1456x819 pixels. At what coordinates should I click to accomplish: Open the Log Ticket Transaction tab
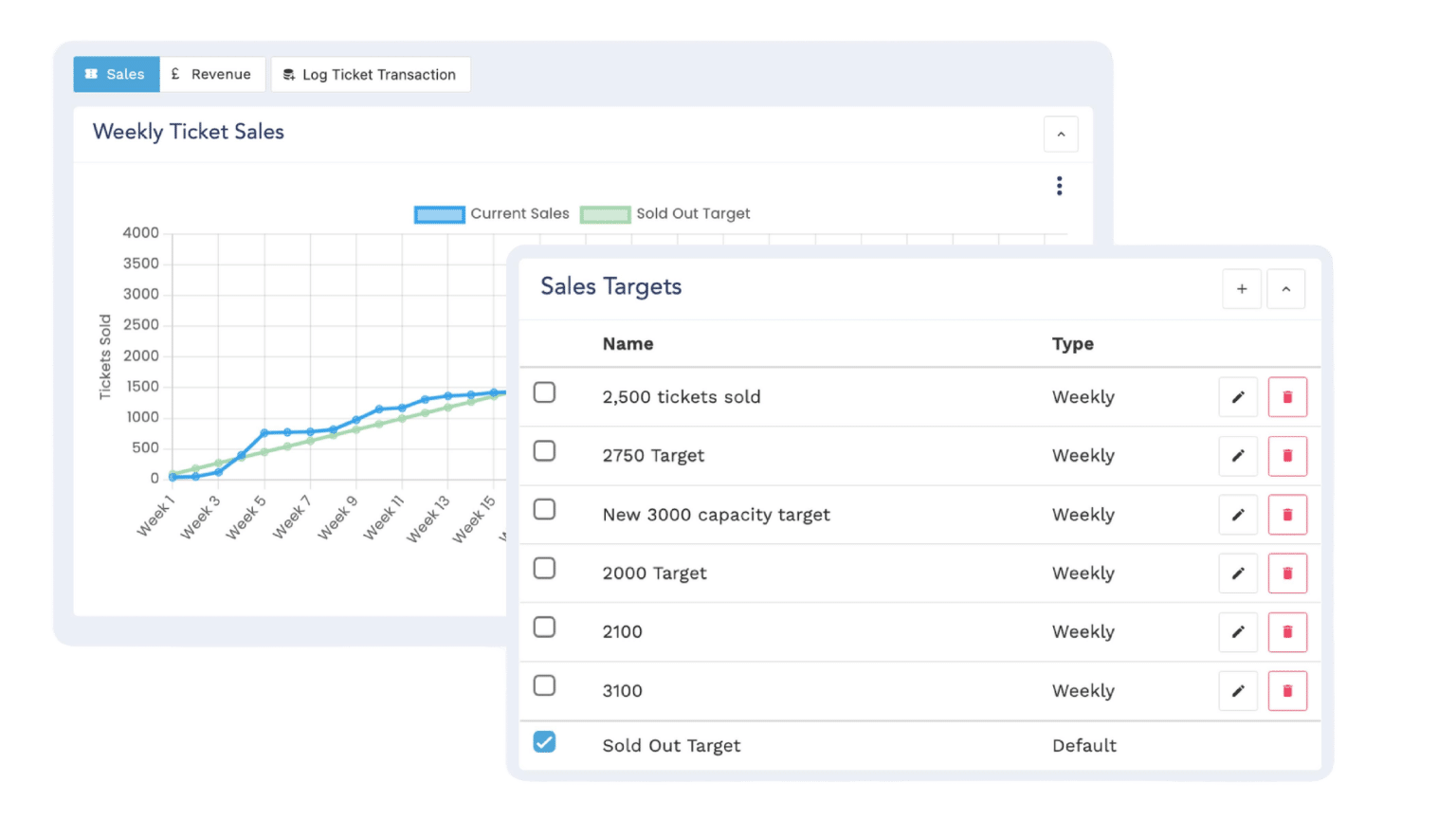point(371,74)
